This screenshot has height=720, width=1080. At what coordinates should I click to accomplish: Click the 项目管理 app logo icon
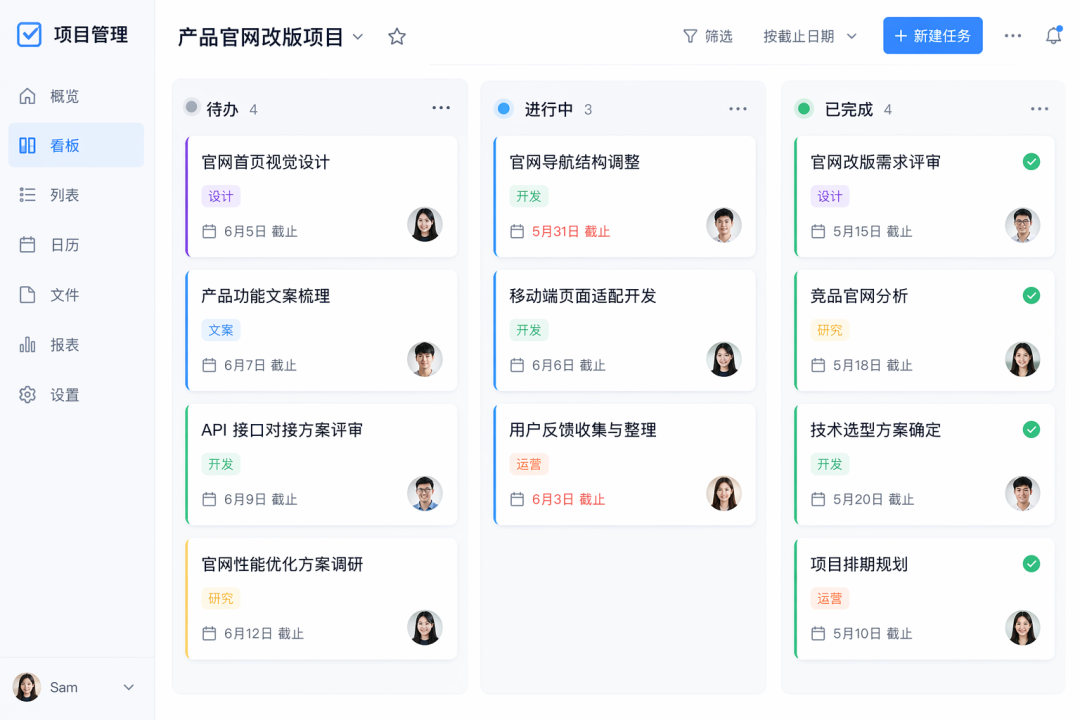coord(29,34)
